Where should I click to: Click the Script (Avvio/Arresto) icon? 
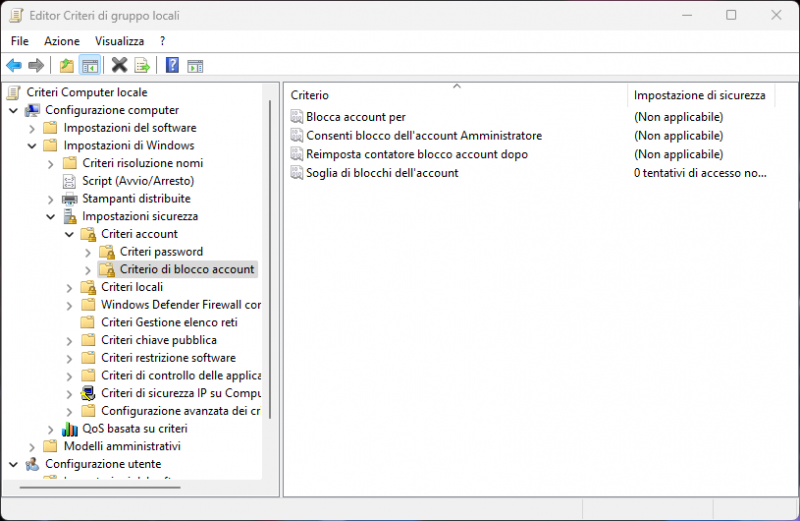[x=69, y=181]
